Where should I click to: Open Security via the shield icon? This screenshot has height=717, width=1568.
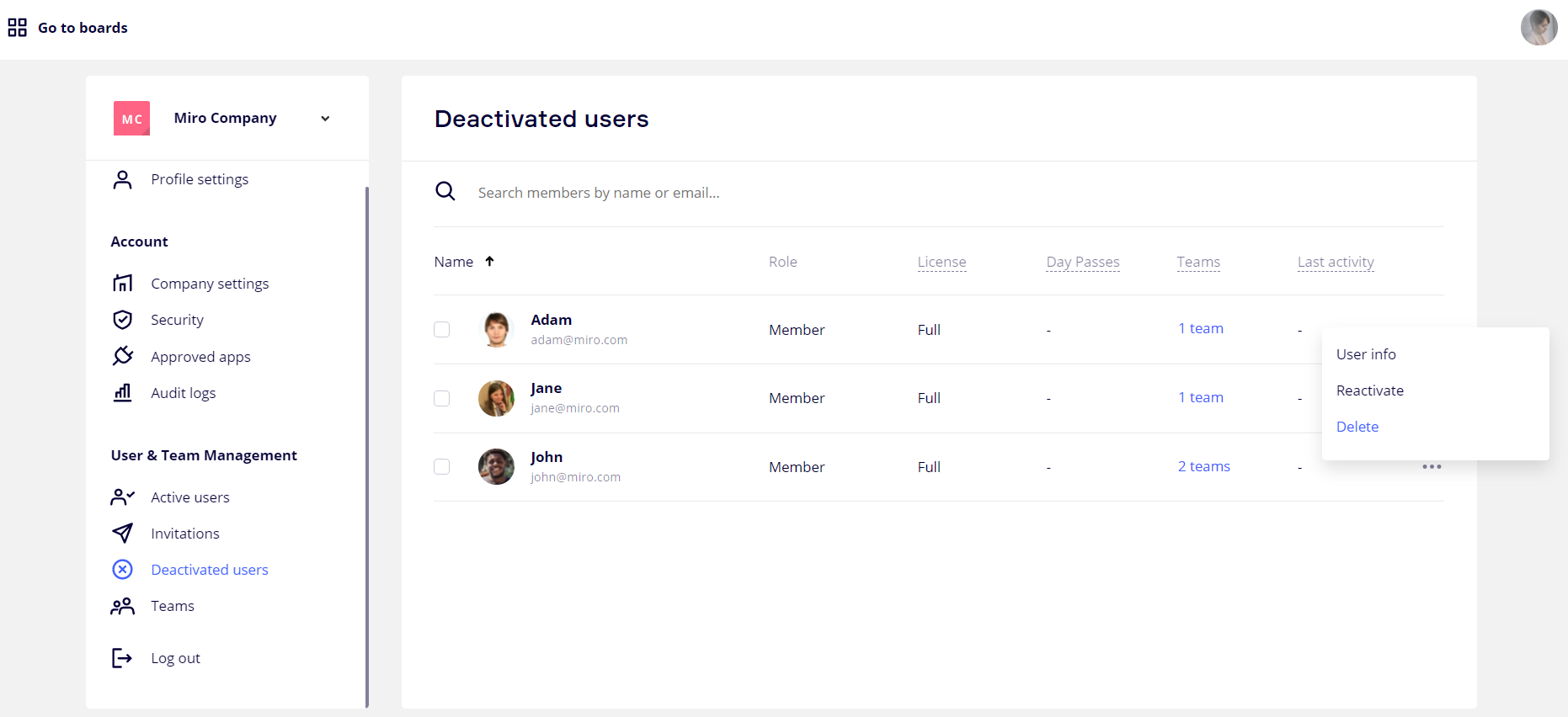(x=123, y=320)
